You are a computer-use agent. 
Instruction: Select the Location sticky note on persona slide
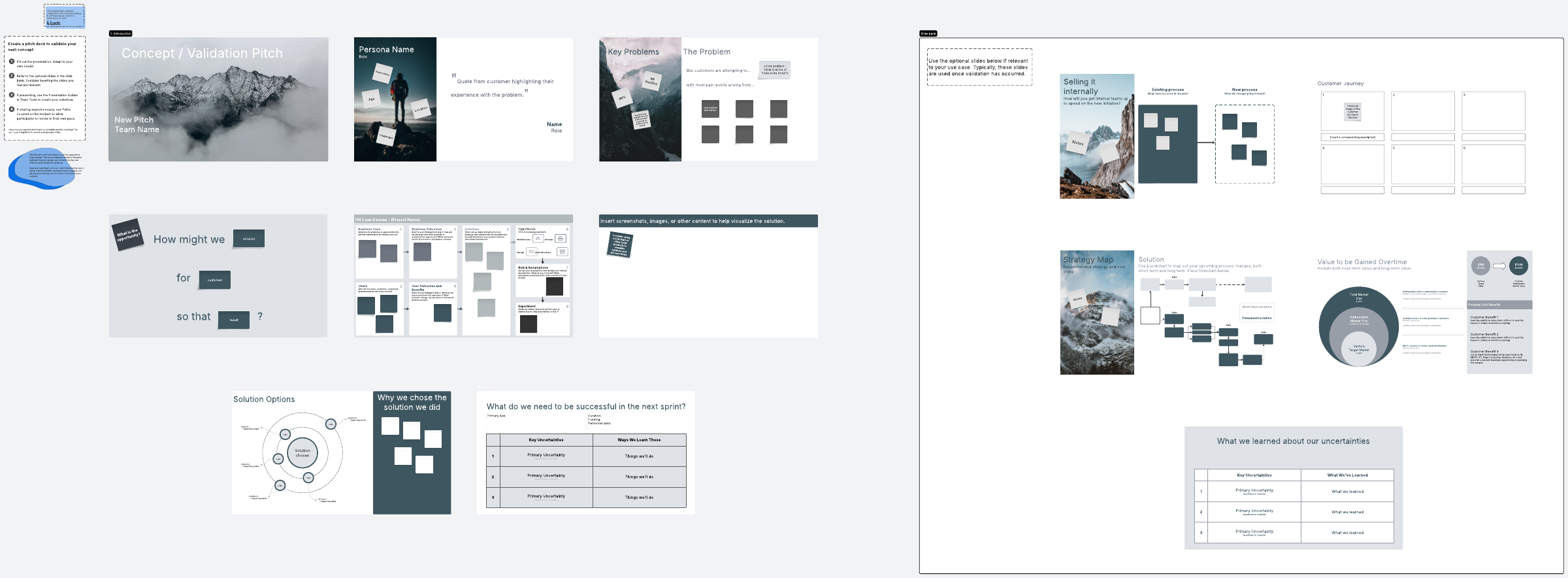point(421,109)
